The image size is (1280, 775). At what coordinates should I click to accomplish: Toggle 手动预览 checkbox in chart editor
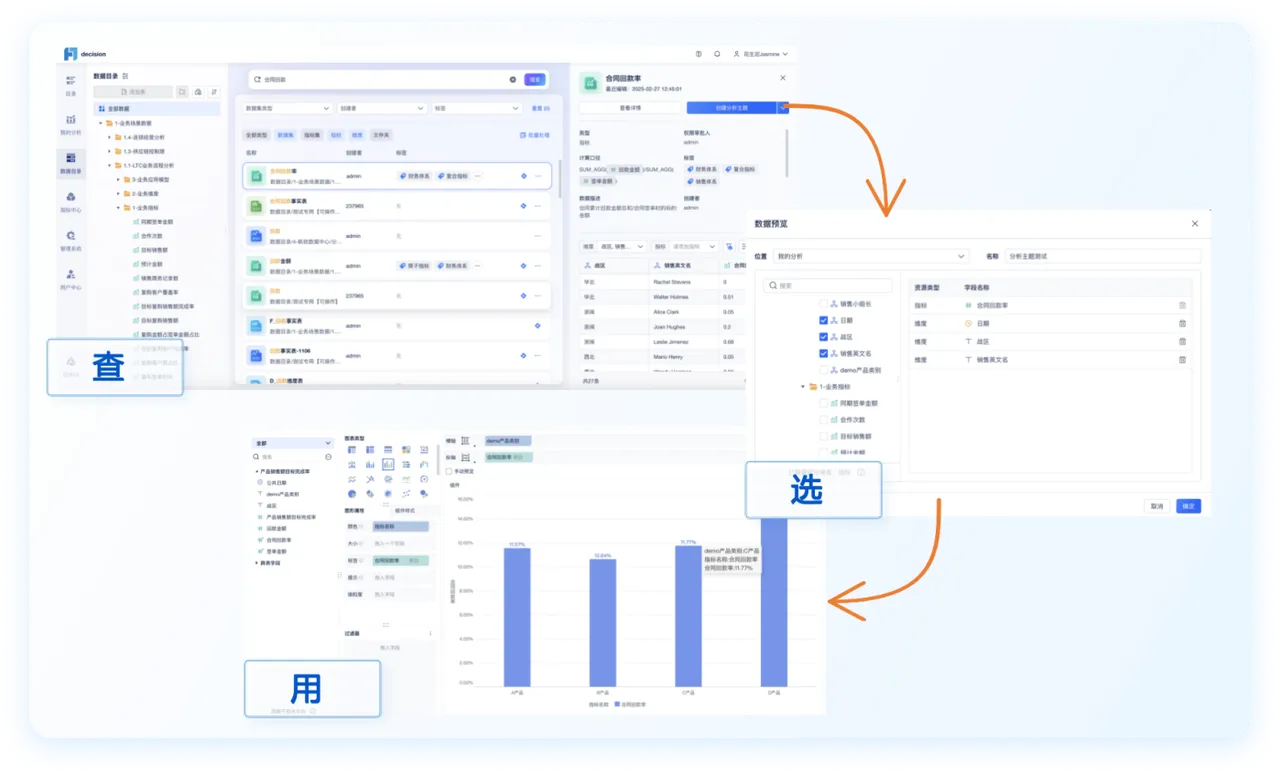pyautogui.click(x=450, y=472)
